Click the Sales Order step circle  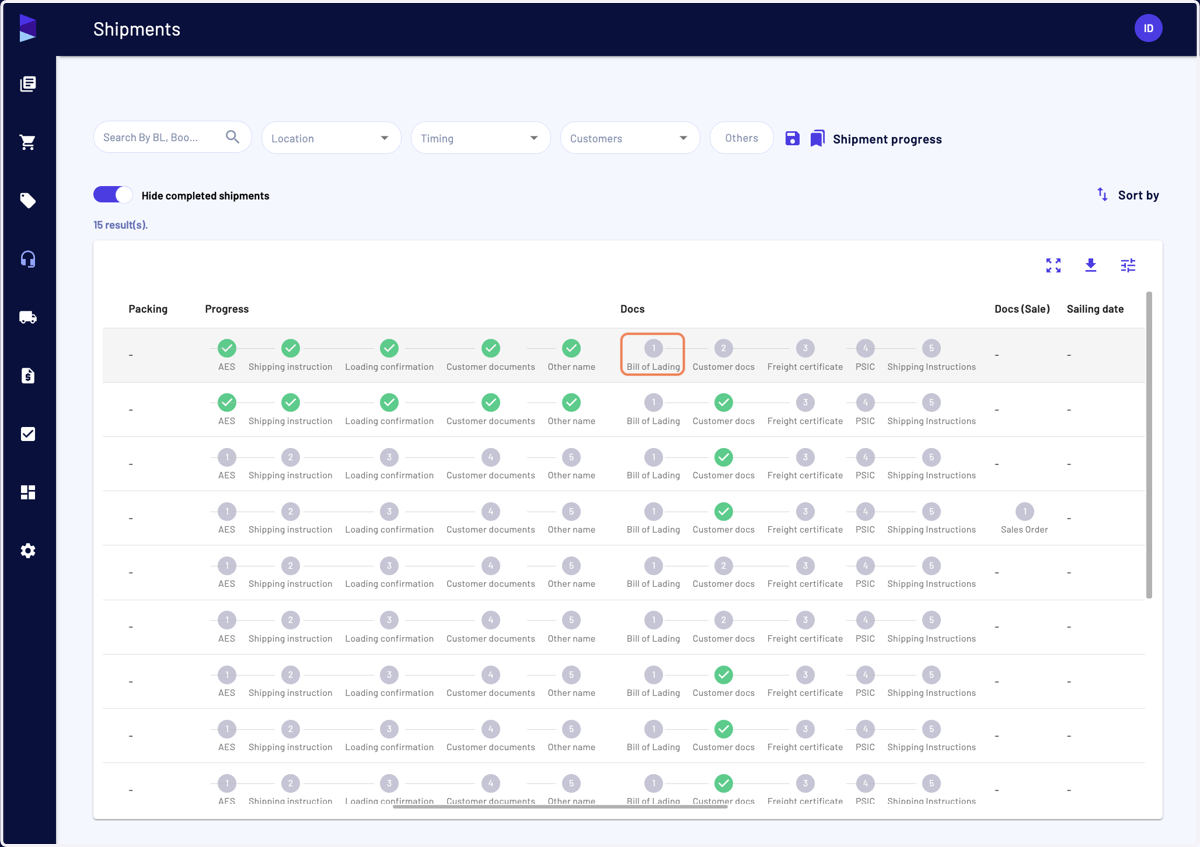tap(1024, 511)
